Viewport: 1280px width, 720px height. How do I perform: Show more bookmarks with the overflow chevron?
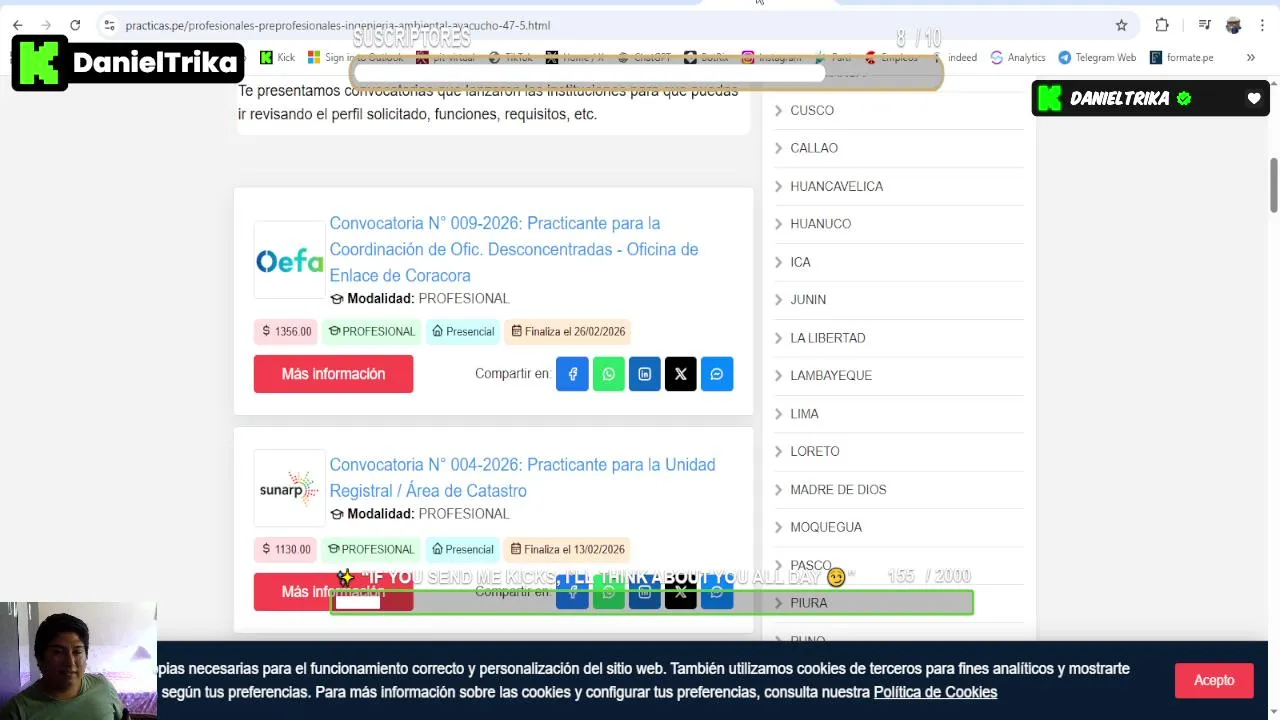point(1250,57)
